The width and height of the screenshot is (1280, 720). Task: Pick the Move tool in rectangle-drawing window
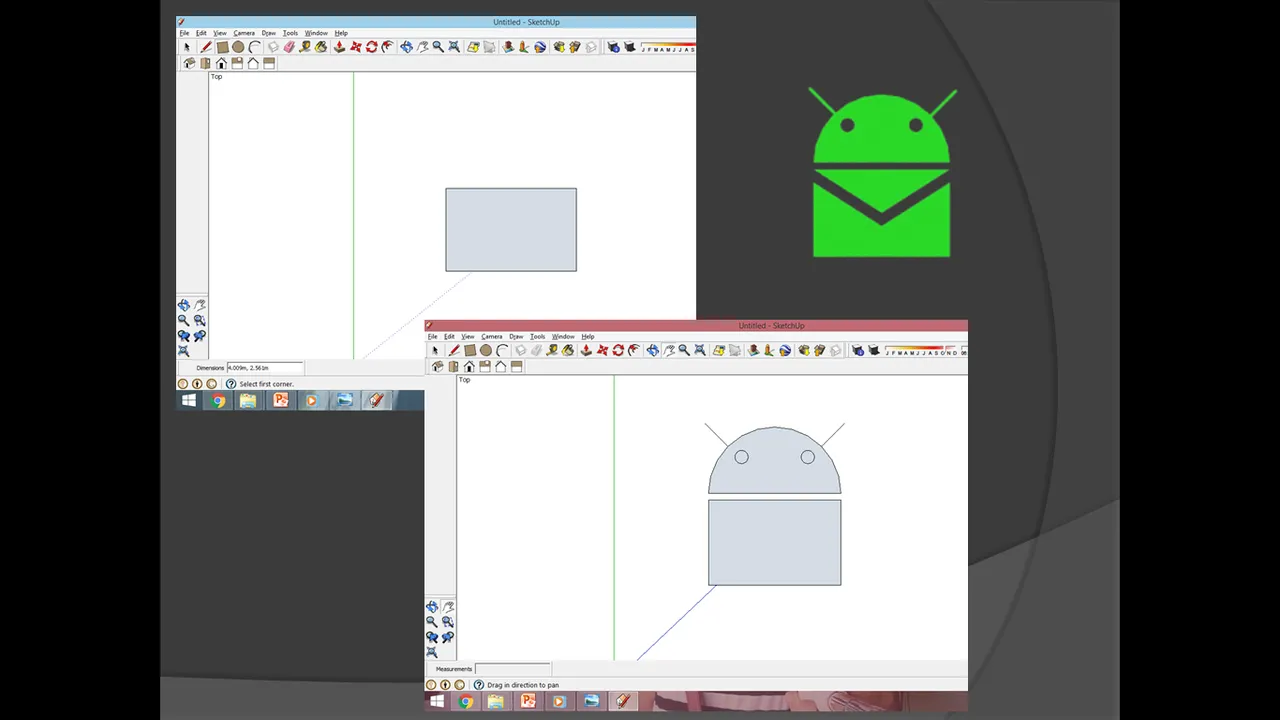tap(354, 47)
